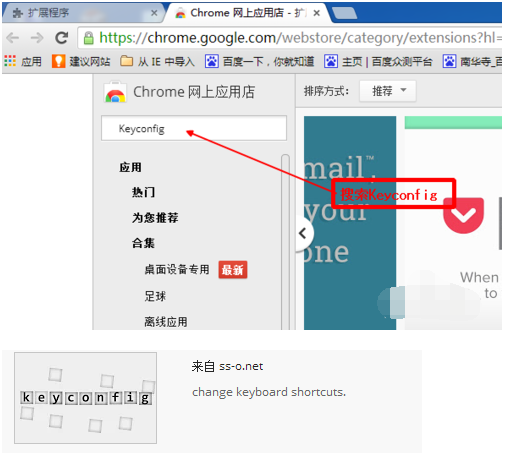506x456 pixels.
Task: Open the 南华寺 bookmark
Action: click(x=472, y=61)
